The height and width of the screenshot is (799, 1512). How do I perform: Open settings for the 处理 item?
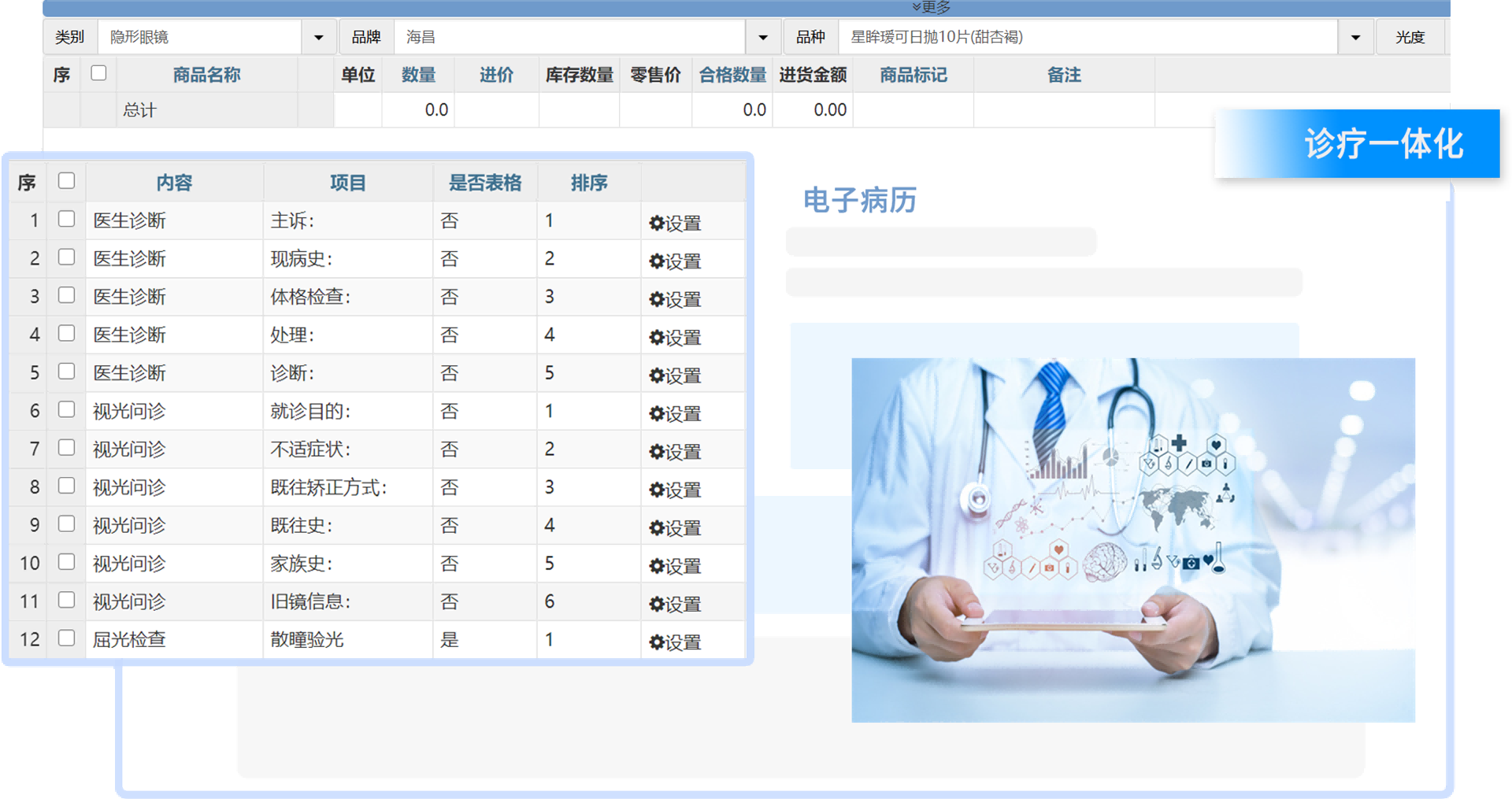pos(675,337)
